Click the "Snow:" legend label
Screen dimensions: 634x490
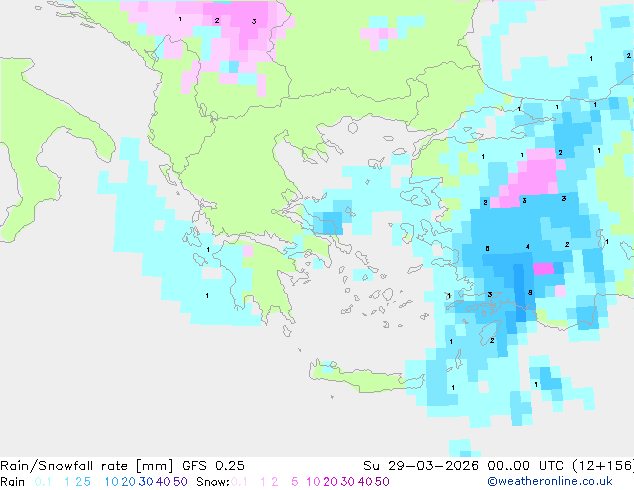(213, 482)
